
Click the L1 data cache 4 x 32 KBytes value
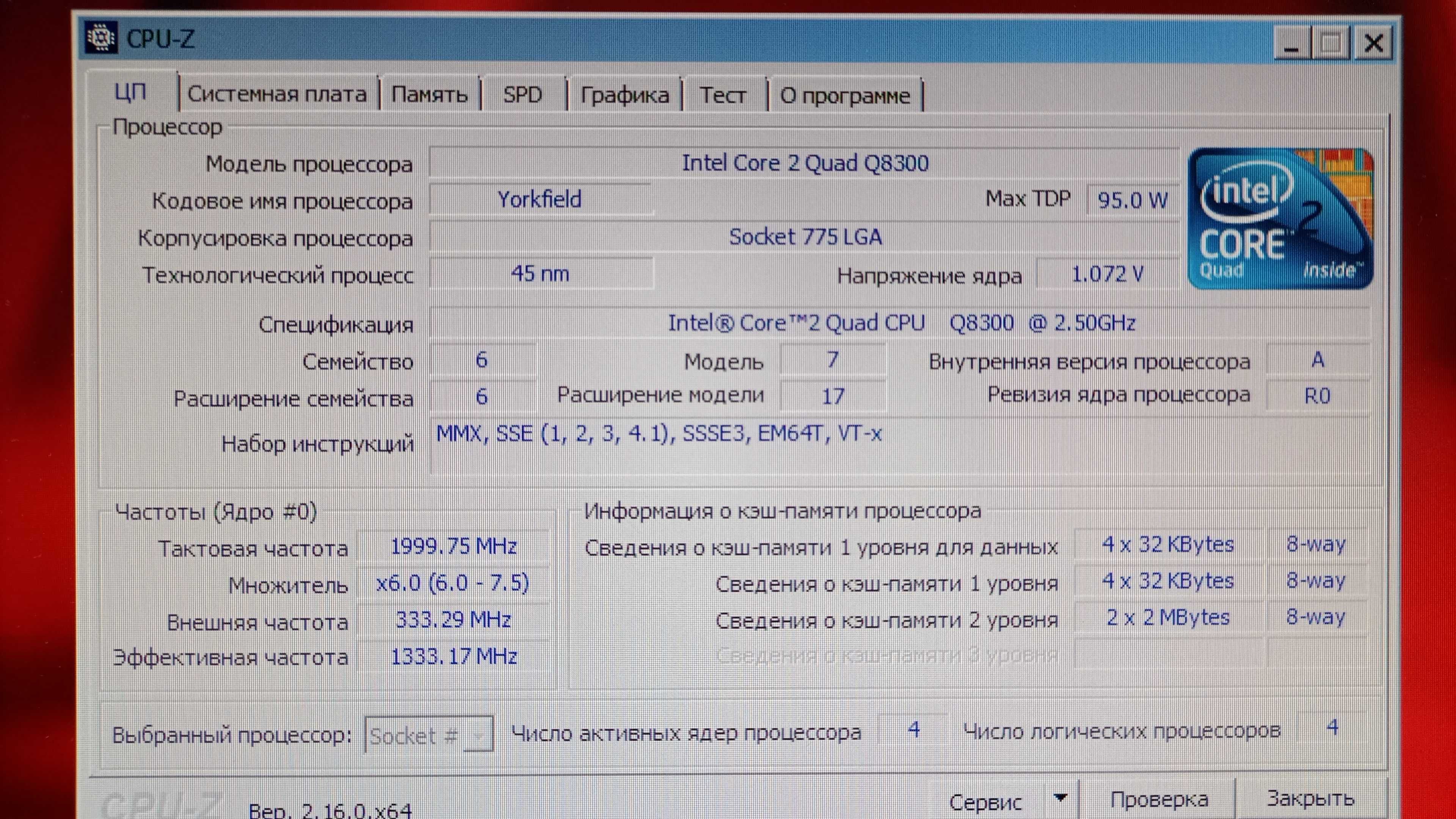pos(1168,544)
